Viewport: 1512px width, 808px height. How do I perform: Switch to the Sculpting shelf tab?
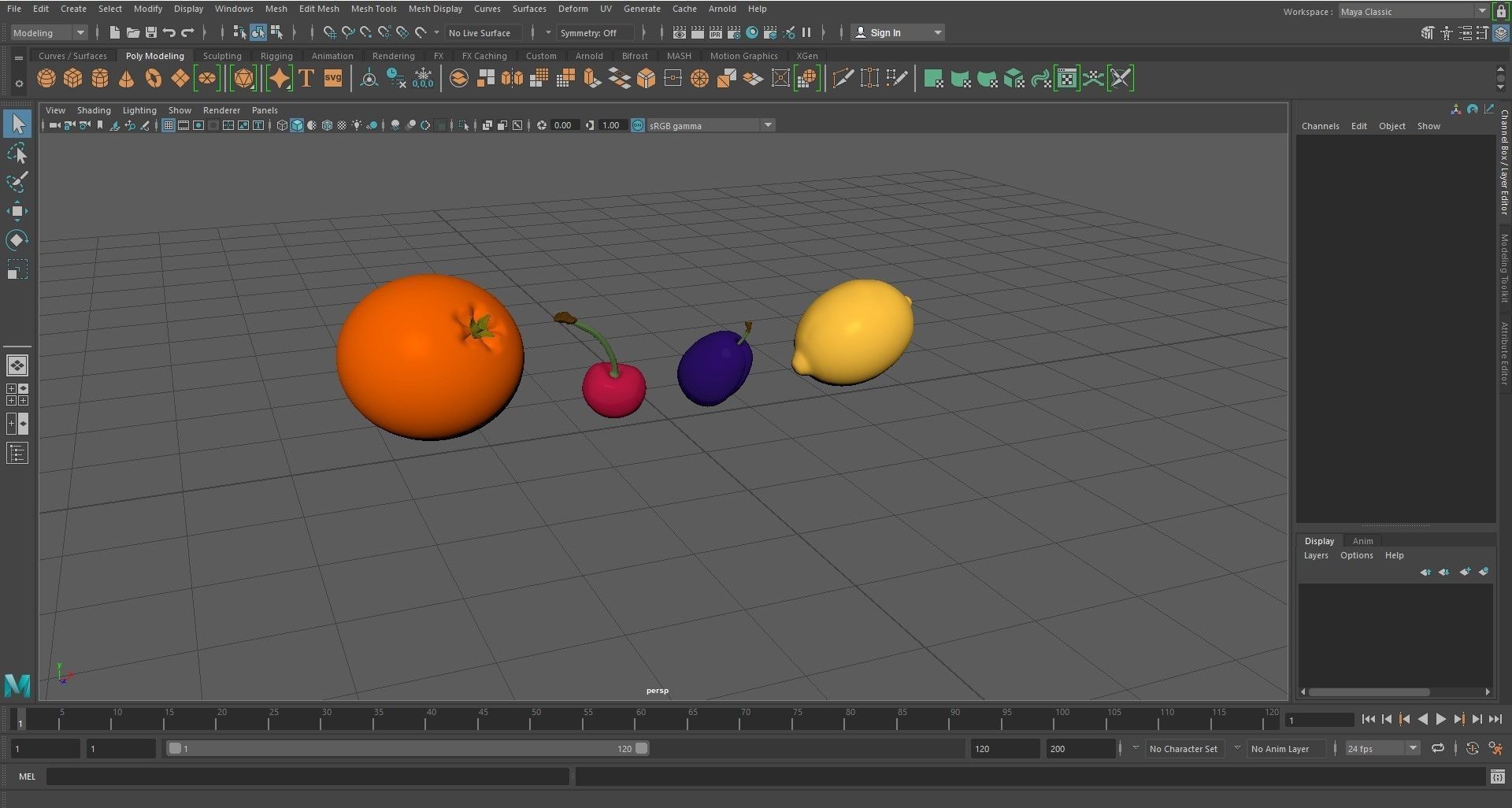[x=222, y=56]
